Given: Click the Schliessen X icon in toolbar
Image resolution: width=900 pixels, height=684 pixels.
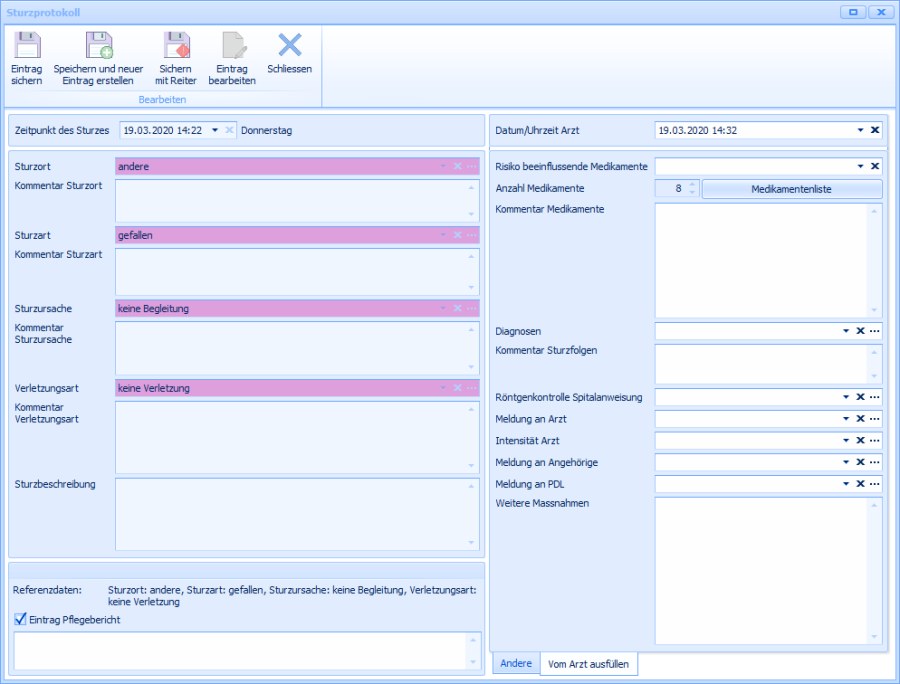Looking at the screenshot, I should tap(289, 45).
